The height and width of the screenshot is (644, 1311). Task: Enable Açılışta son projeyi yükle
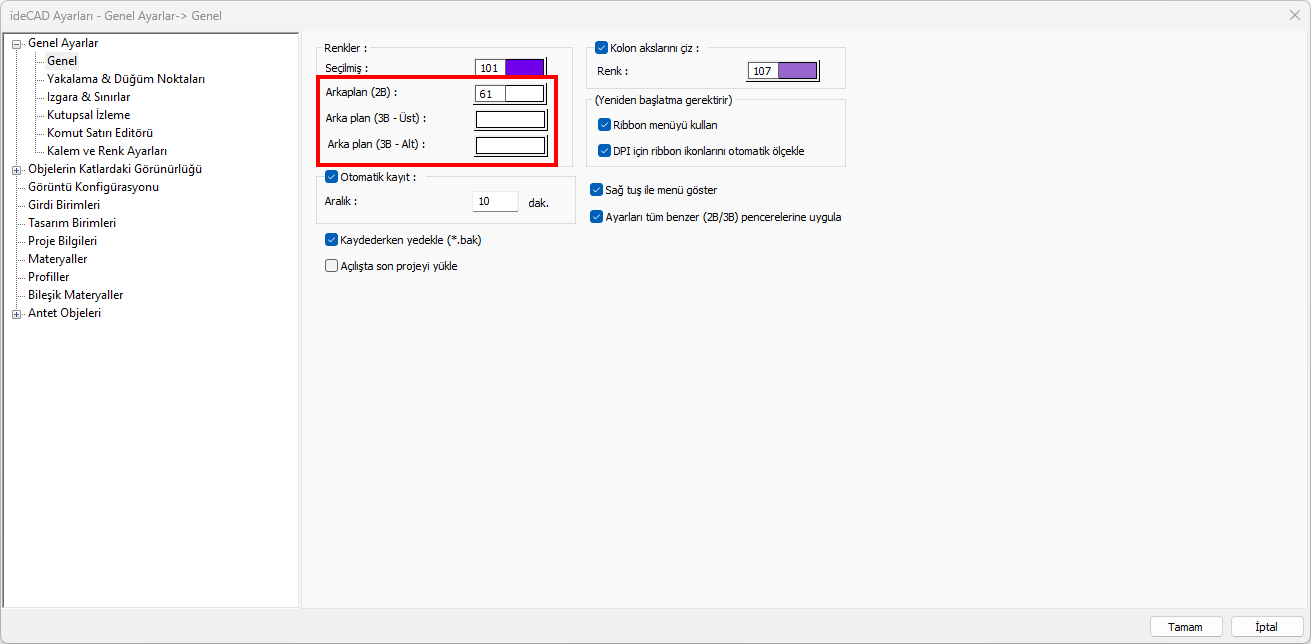(x=332, y=266)
